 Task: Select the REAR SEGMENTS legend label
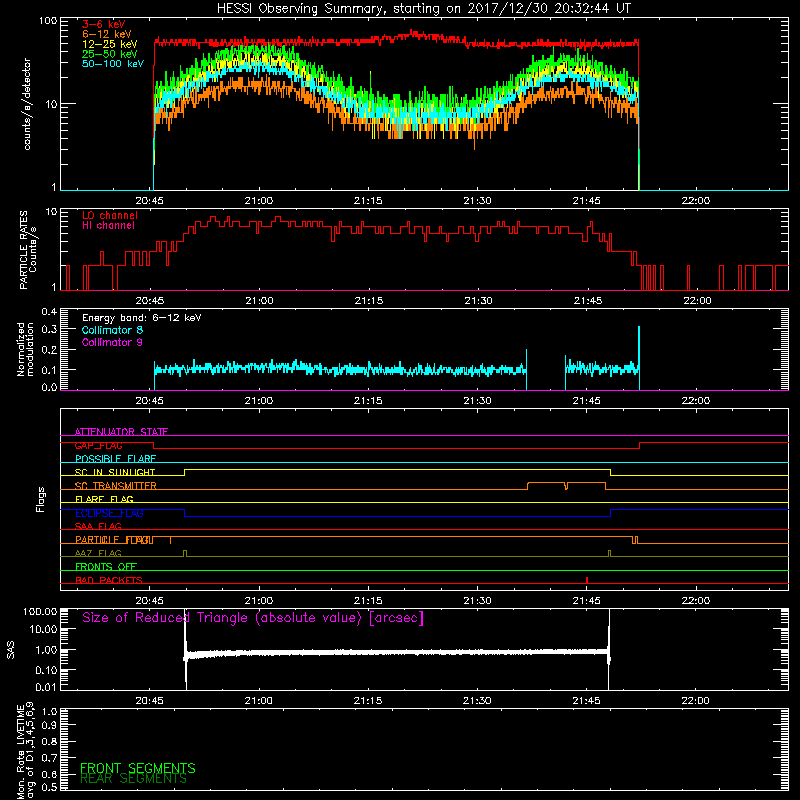pos(133,779)
